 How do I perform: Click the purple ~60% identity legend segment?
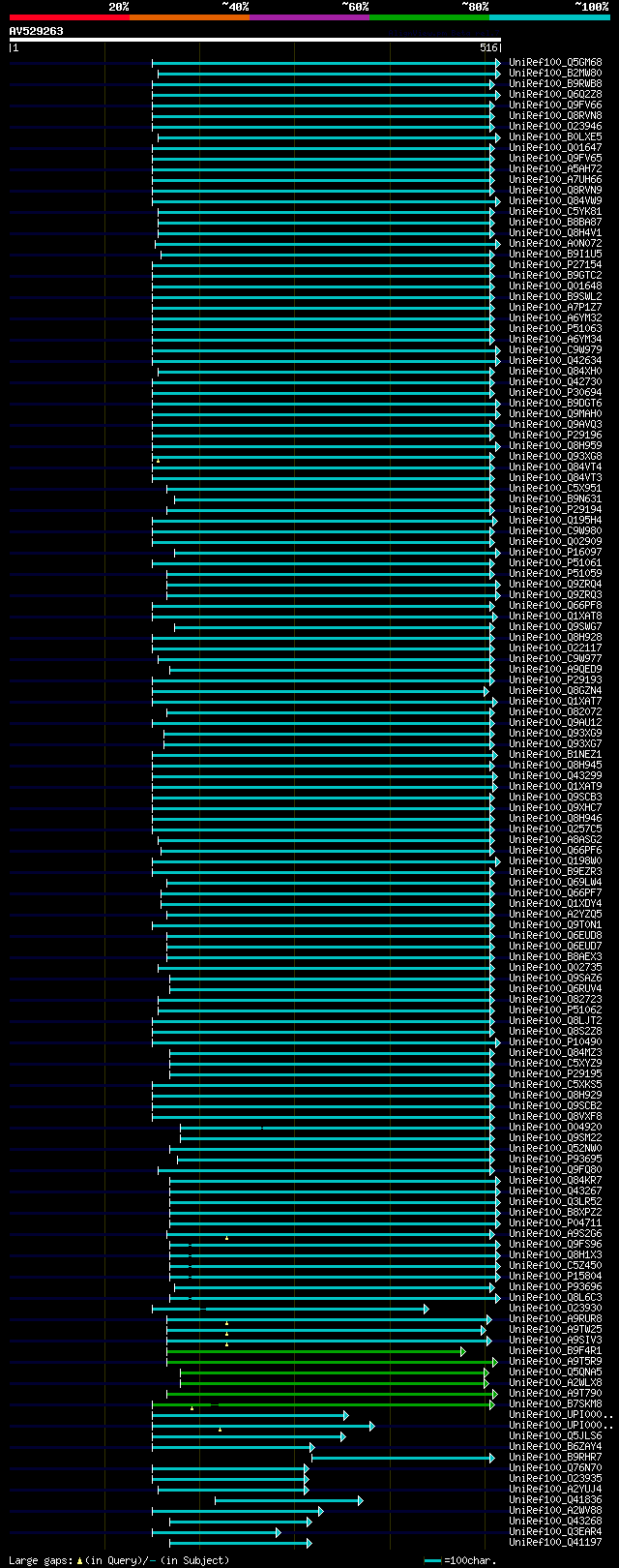point(309,17)
